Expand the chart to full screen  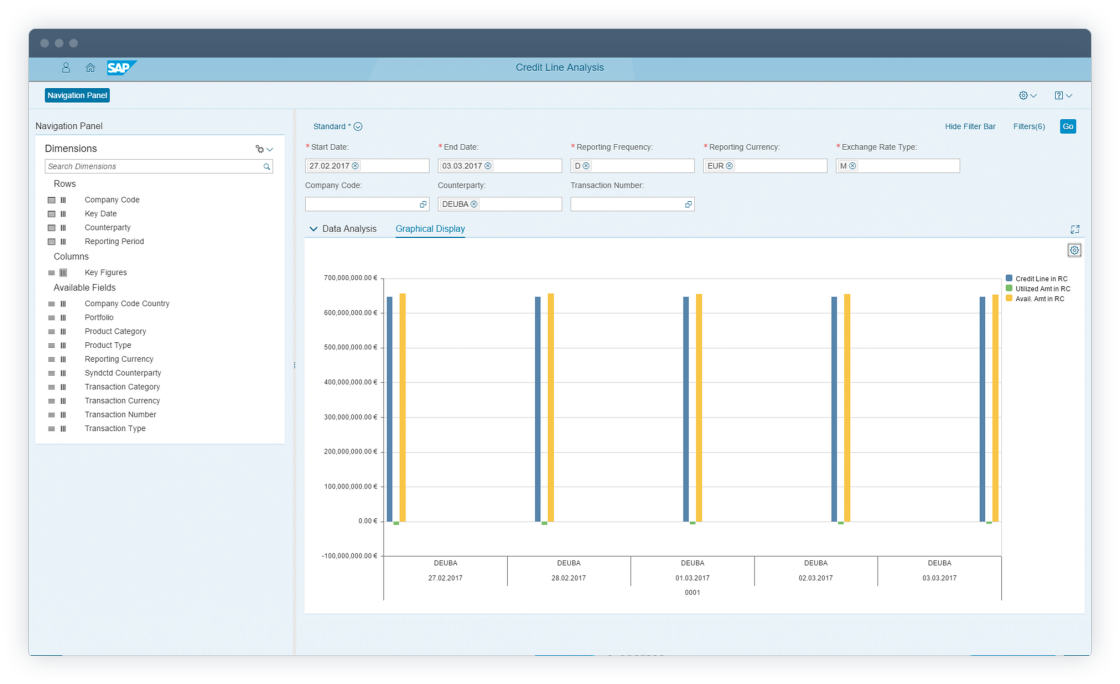coord(1075,229)
